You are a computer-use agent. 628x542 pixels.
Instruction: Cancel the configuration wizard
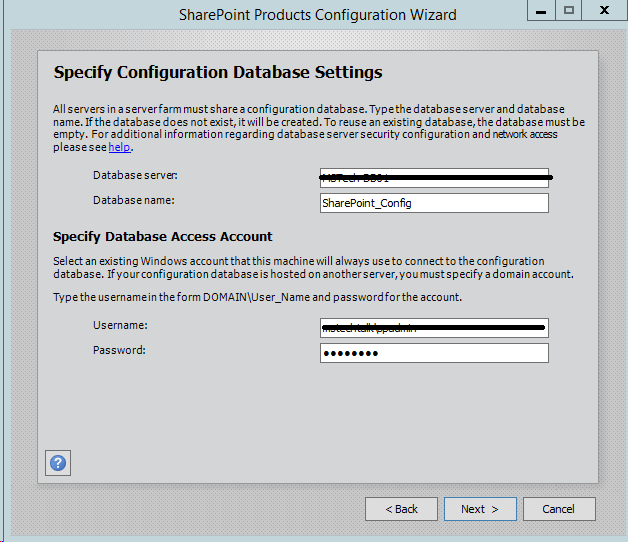(x=559, y=509)
